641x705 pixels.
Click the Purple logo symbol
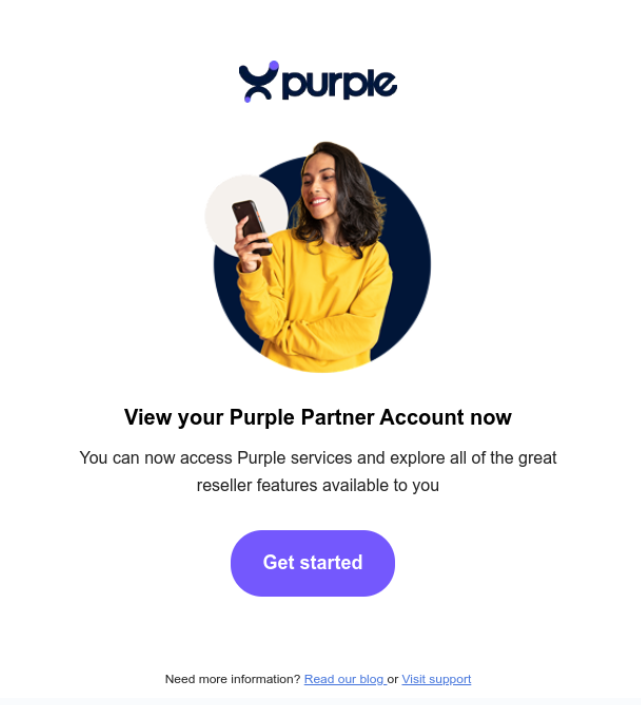pyautogui.click(x=258, y=82)
